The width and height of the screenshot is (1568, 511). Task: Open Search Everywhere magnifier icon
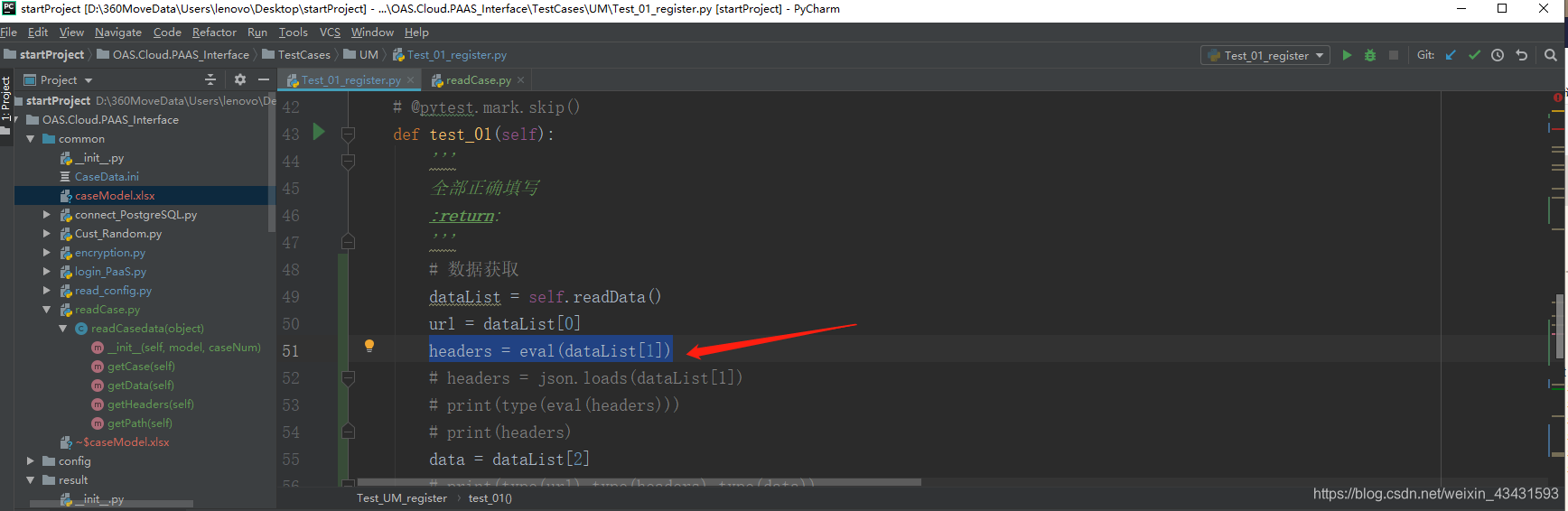(1551, 55)
